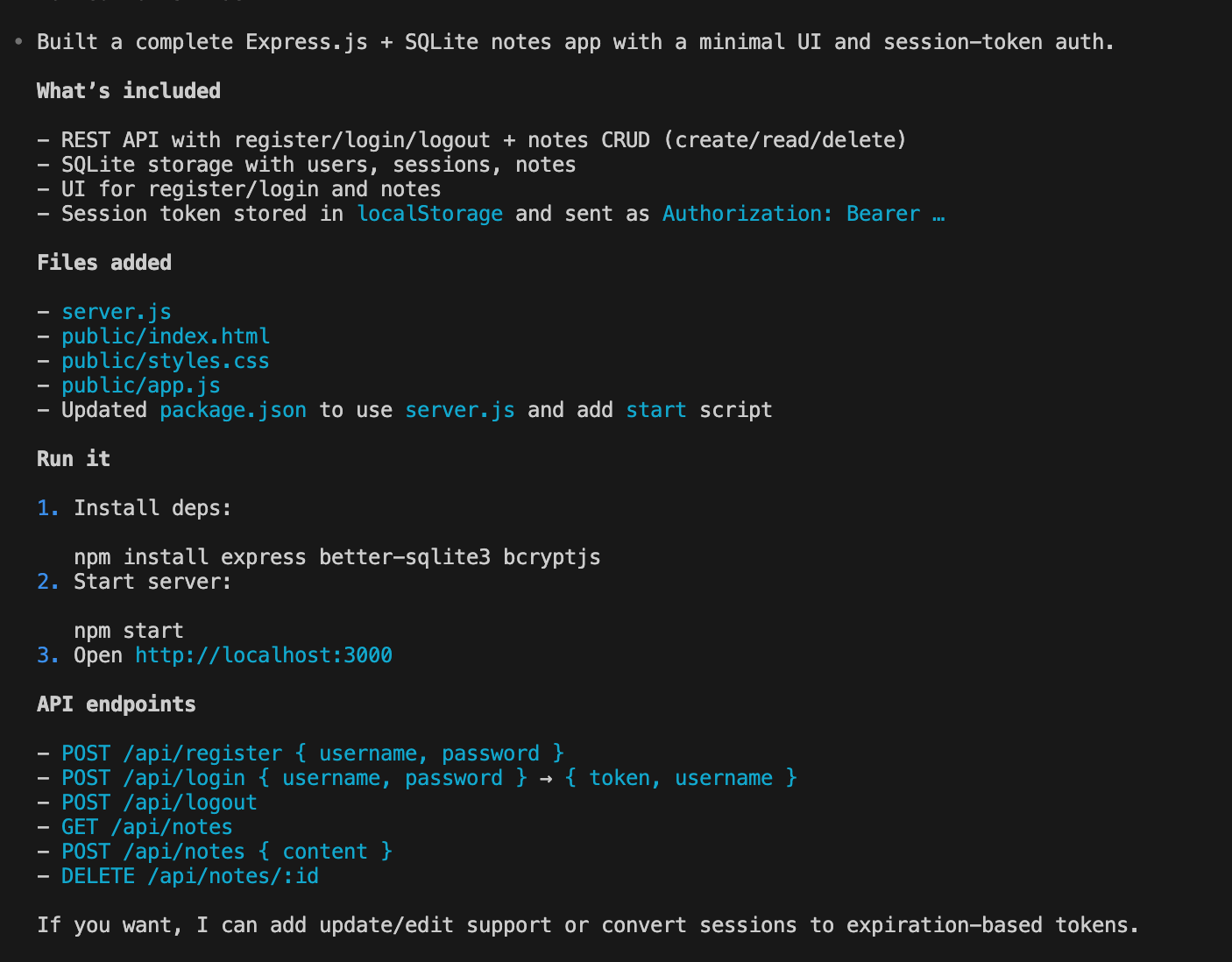Click the npm install express command line
The width and height of the screenshot is (1232, 962).
click(336, 557)
